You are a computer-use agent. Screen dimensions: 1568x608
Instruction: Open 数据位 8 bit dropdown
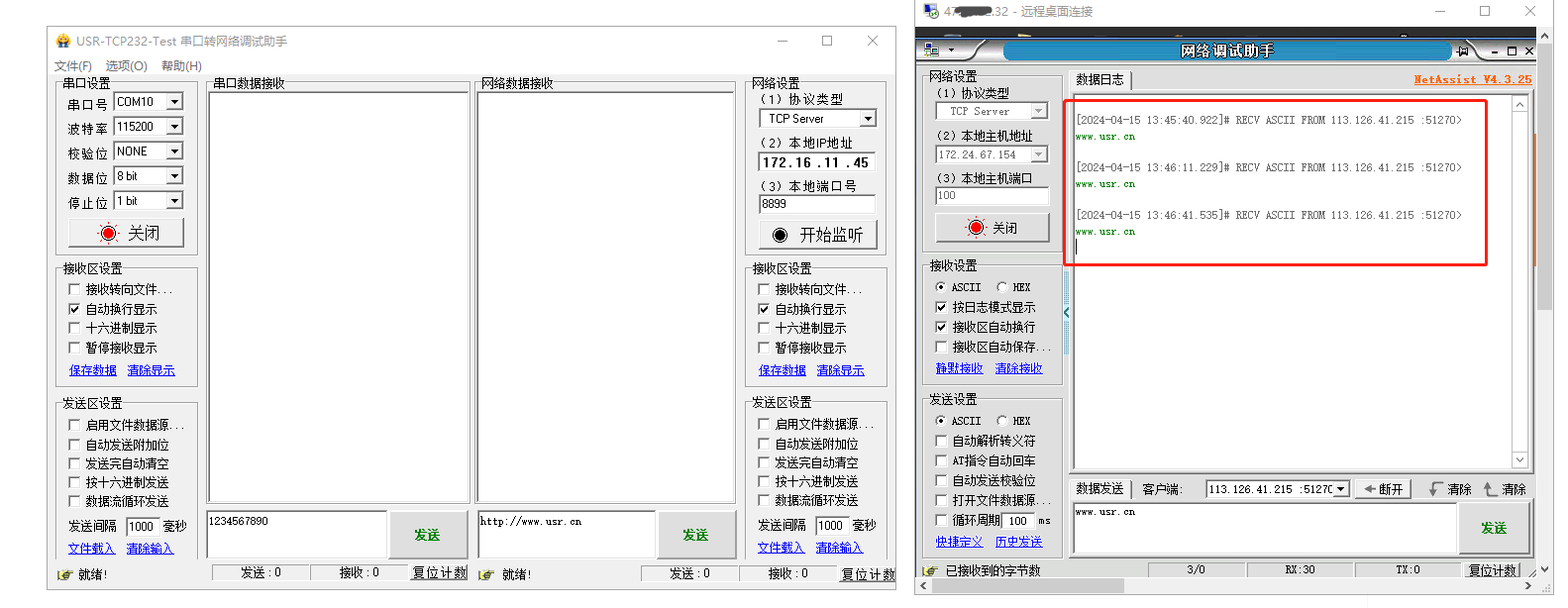(x=174, y=176)
